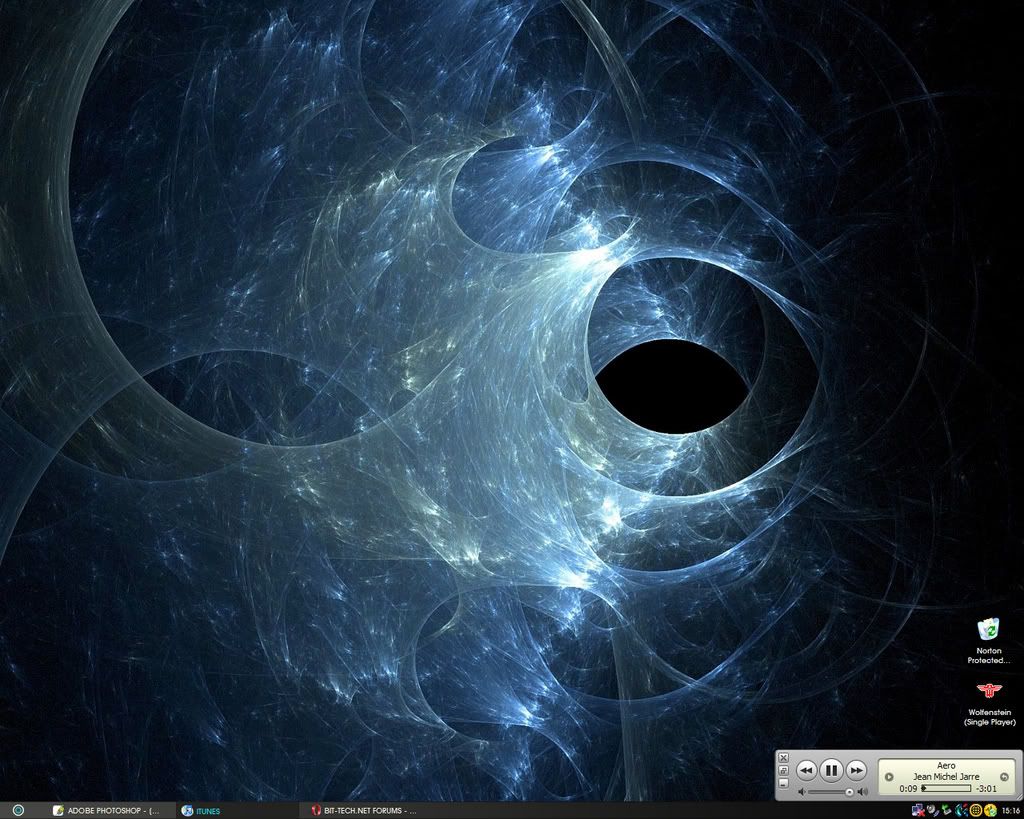1024x819 pixels.
Task: Skip to next track in iTunes mini player
Action: (x=856, y=771)
